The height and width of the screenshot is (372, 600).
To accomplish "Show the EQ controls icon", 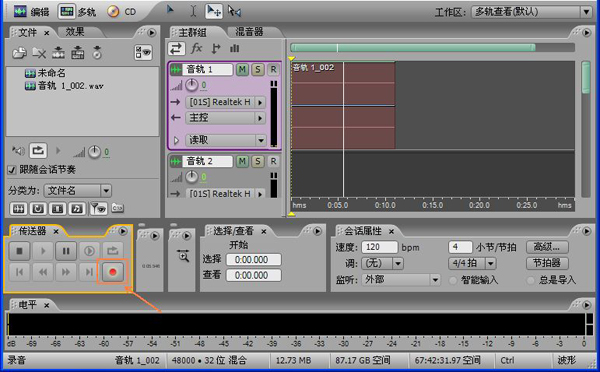I will tap(234, 49).
